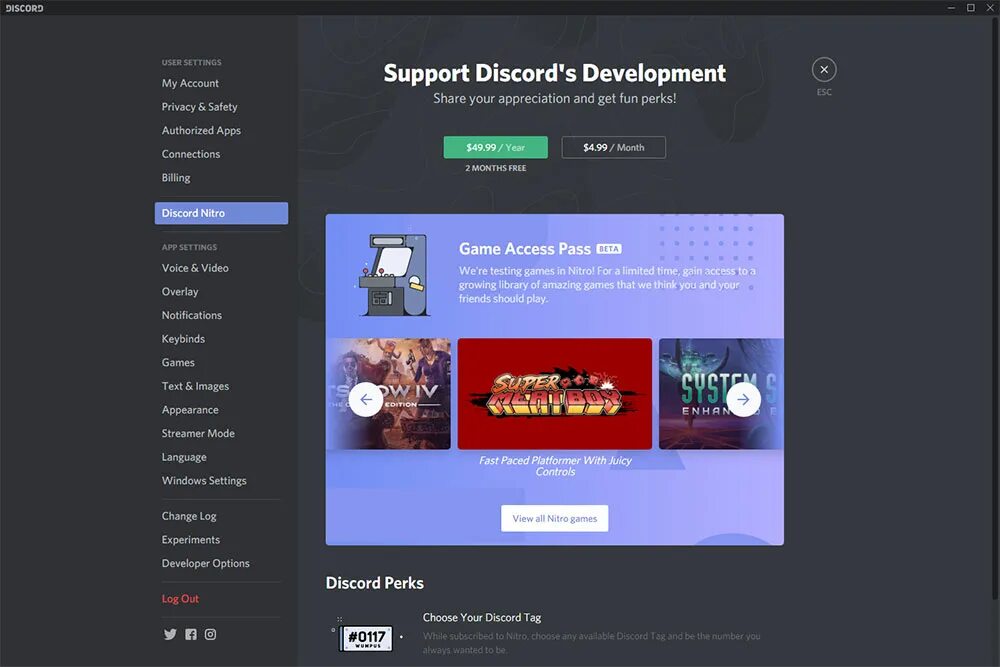Maximize the Discord window
1000x667 pixels.
[x=971, y=8]
